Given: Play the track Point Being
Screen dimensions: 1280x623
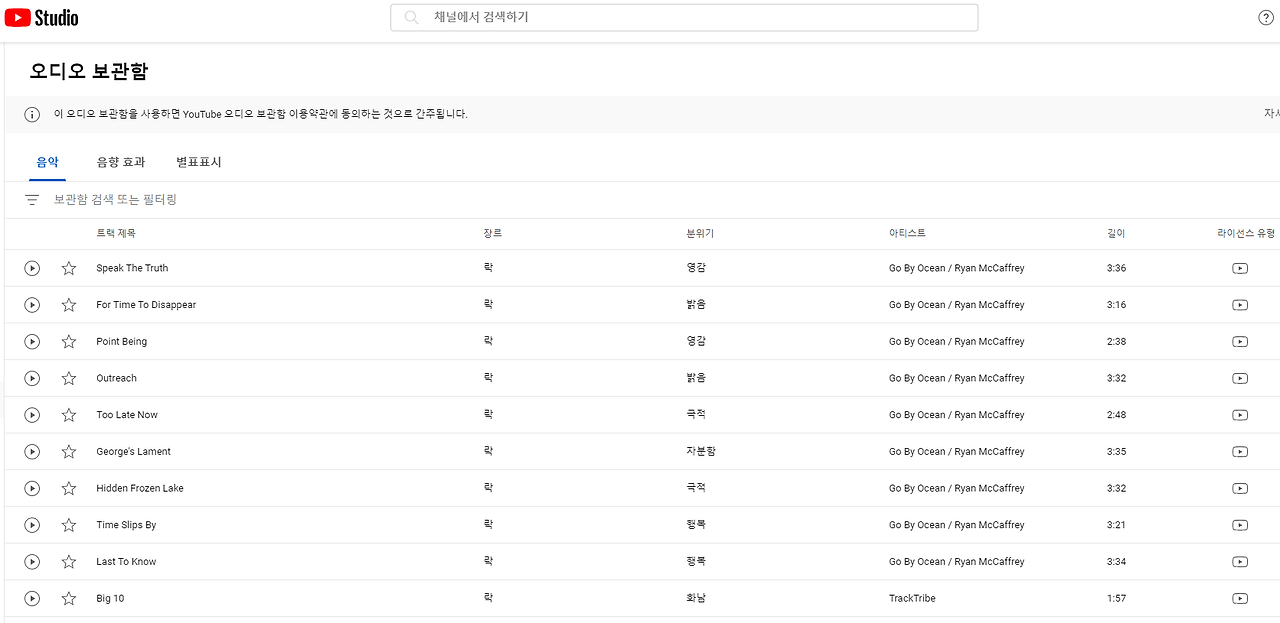Looking at the screenshot, I should pos(32,342).
